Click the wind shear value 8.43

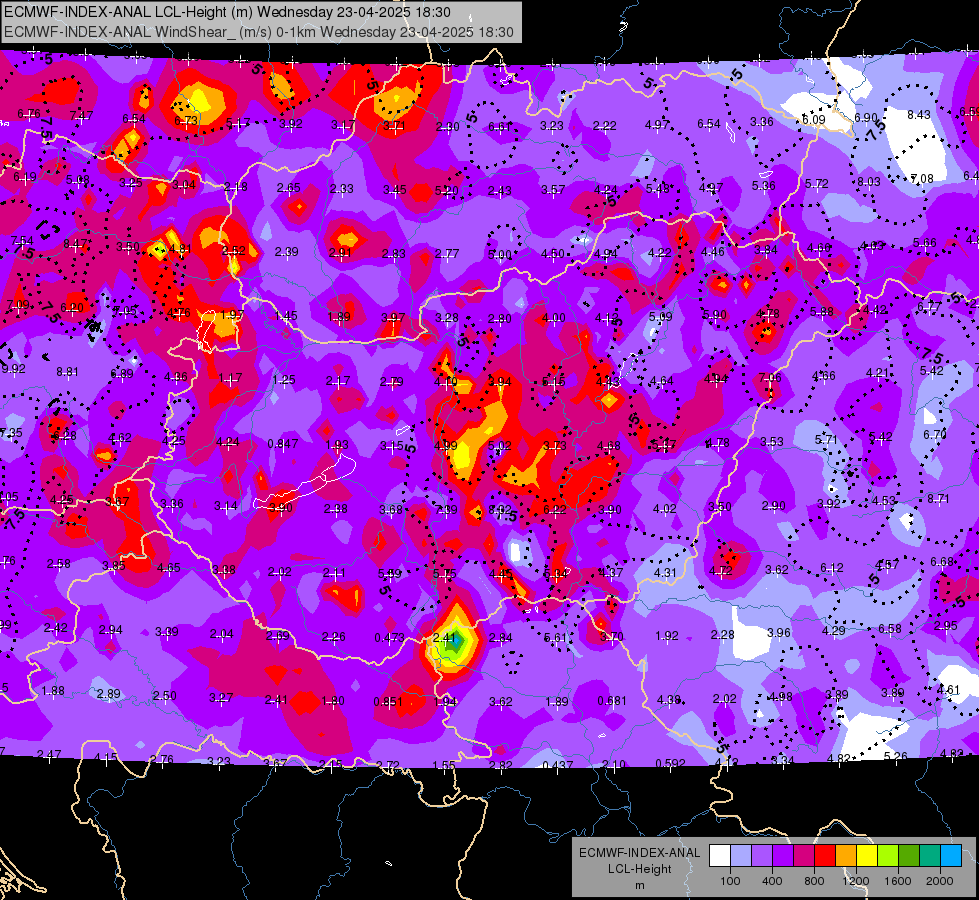point(919,114)
